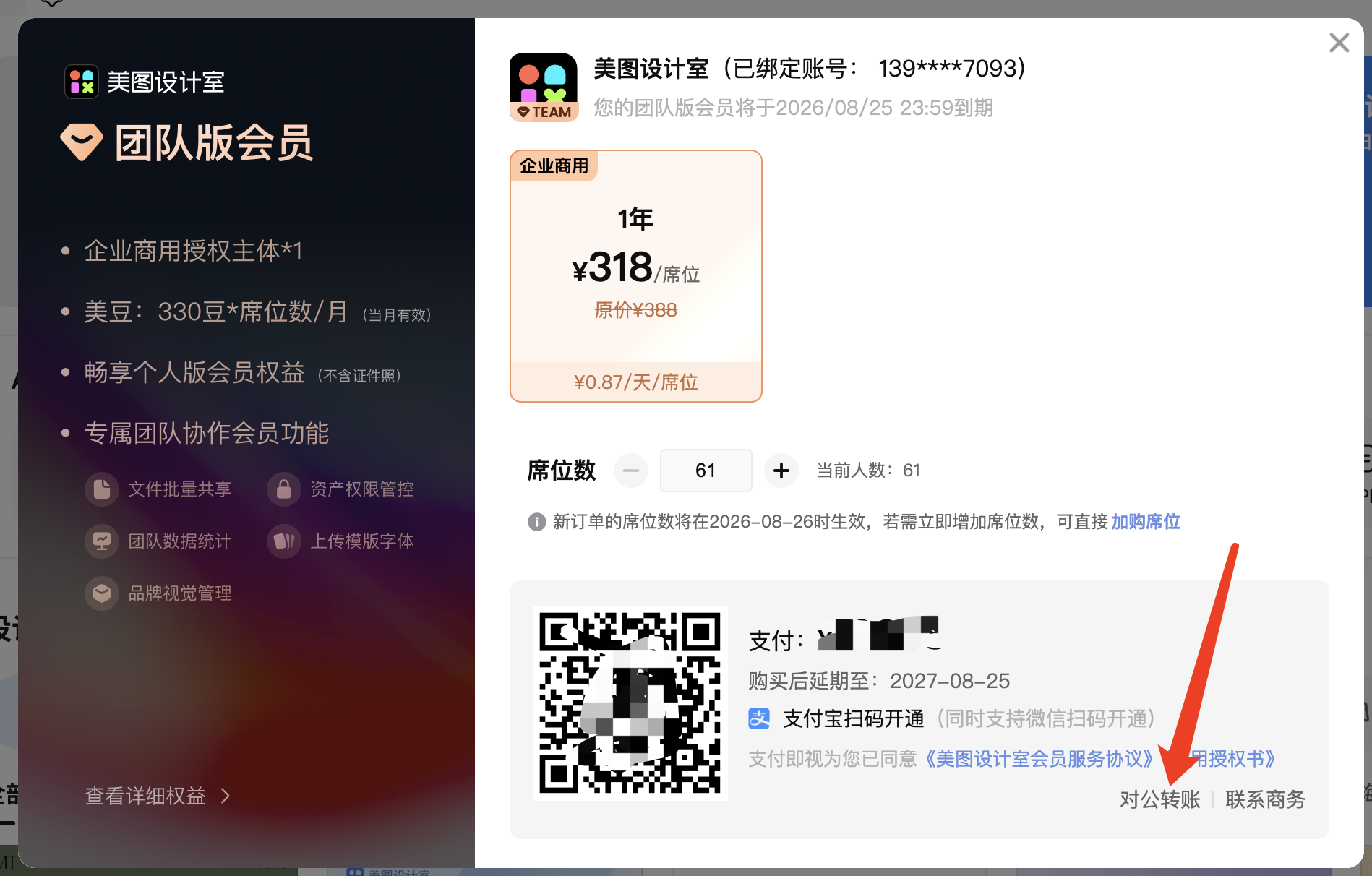Image resolution: width=1372 pixels, height=876 pixels.
Task: Open the 授权书 agreement link
Action: click(1235, 759)
